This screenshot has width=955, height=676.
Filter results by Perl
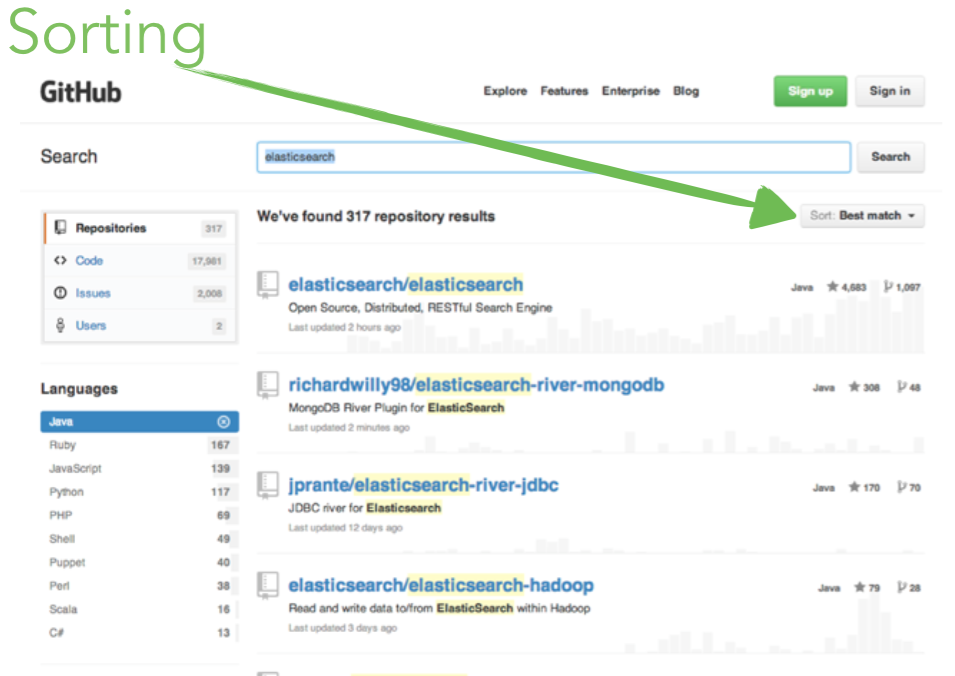(x=139, y=586)
